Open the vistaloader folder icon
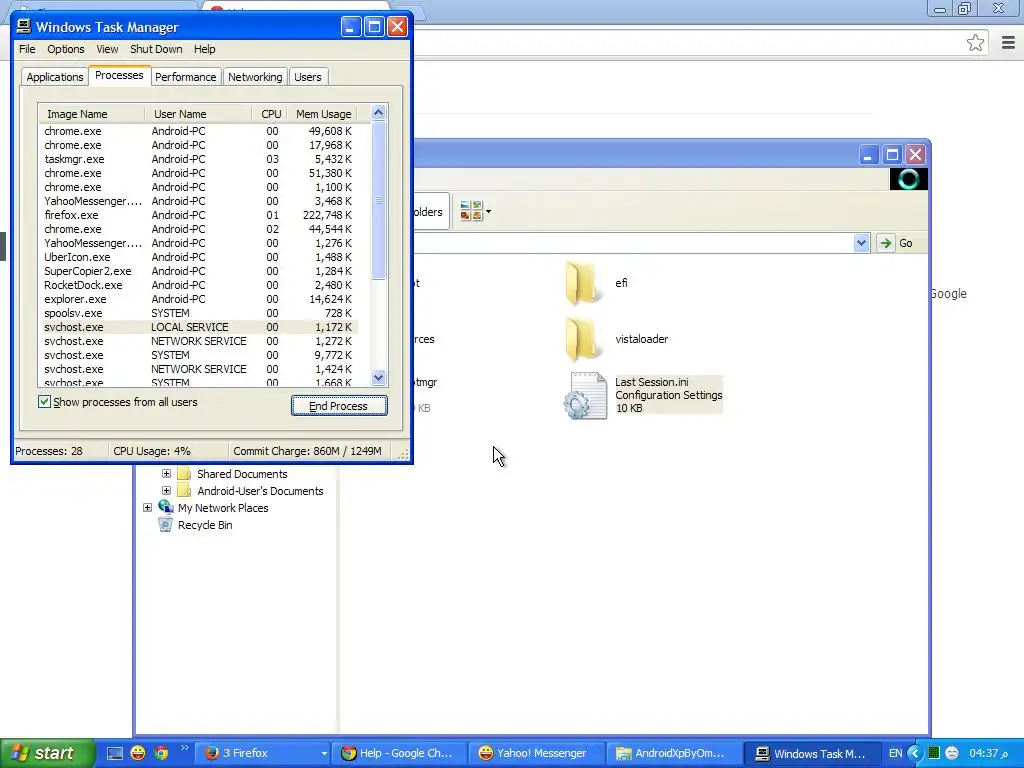 tap(583, 340)
